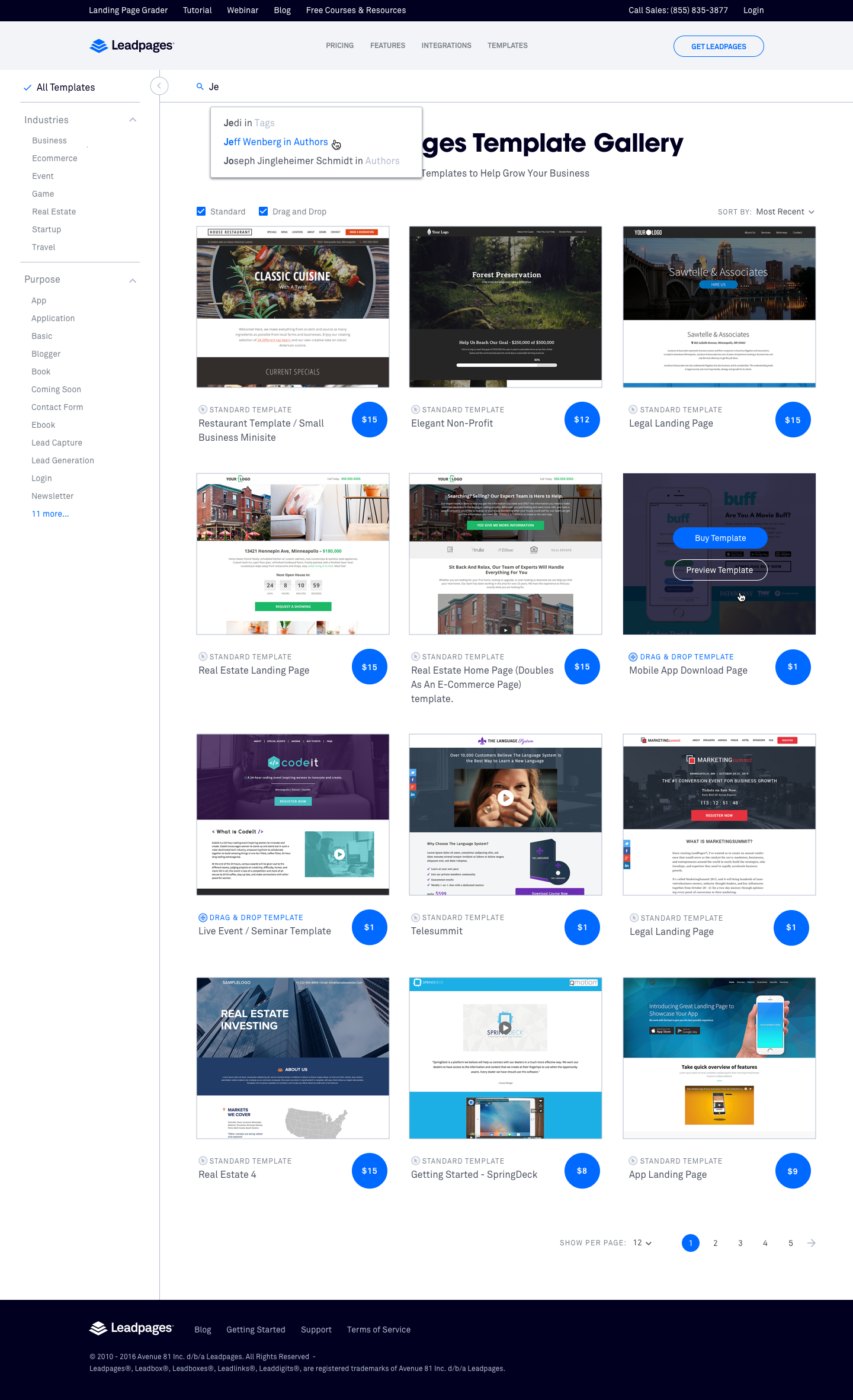This screenshot has width=853, height=1400.
Task: Filter by Startup industry
Action: [x=46, y=229]
